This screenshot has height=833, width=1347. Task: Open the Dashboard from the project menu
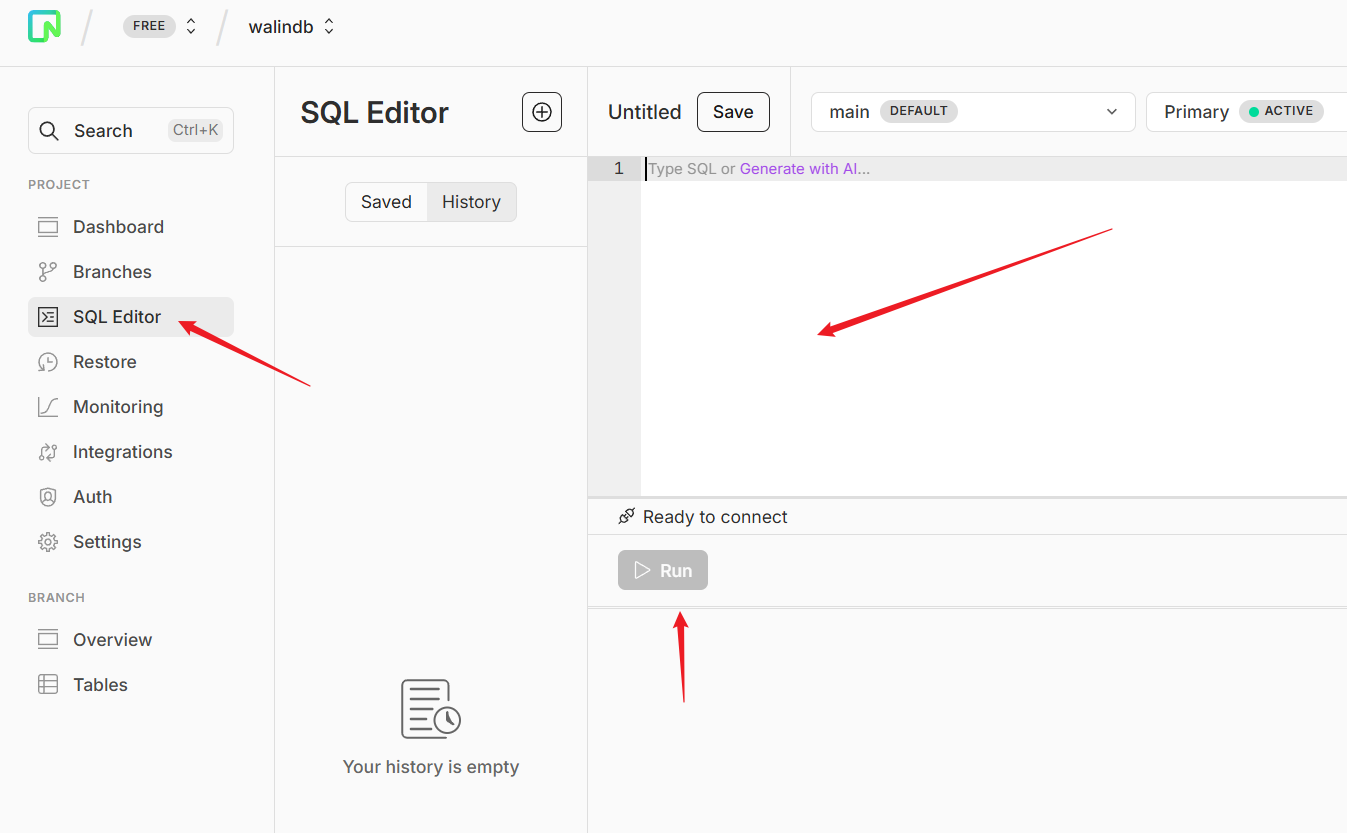[119, 226]
